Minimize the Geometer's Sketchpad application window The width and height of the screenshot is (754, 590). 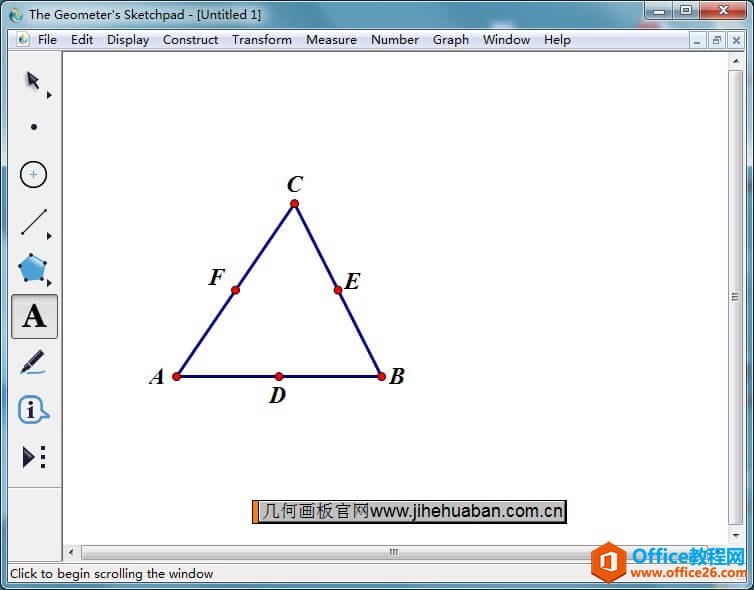pyautogui.click(x=659, y=11)
